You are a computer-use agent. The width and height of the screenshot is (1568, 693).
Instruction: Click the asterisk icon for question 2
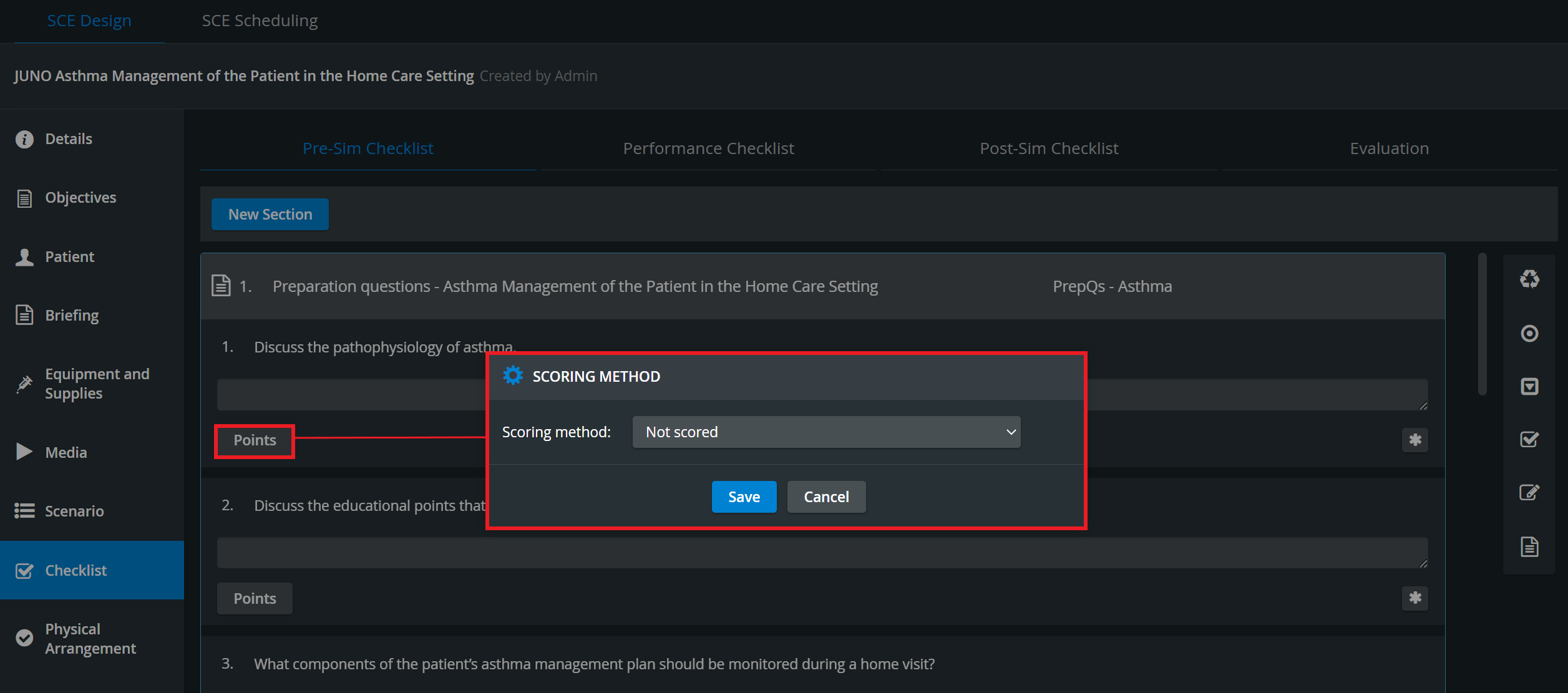pyautogui.click(x=1415, y=598)
